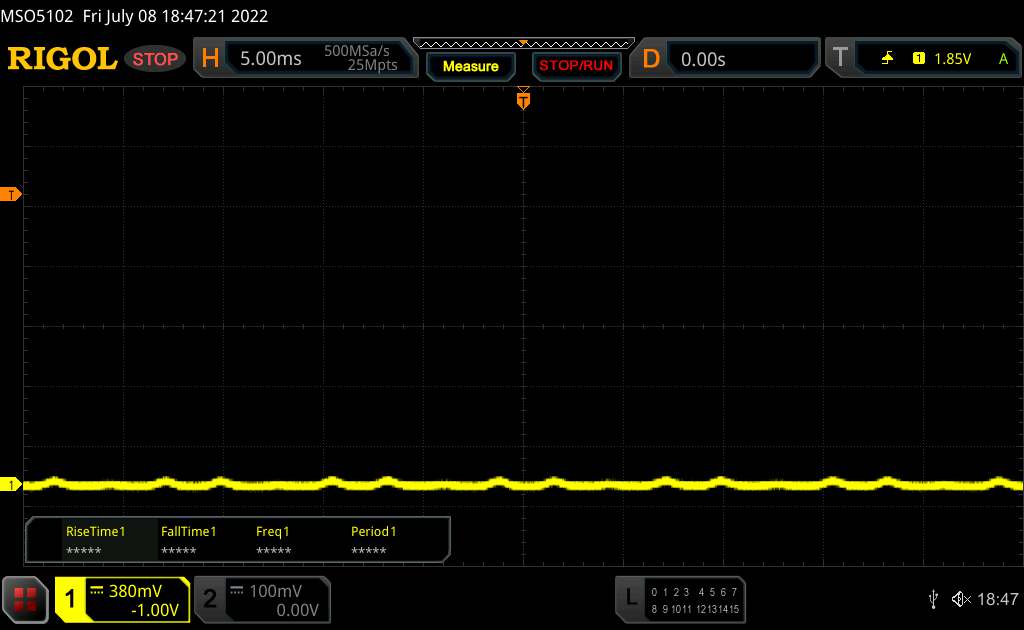The image size is (1024, 630).
Task: Enable channel 2 showing 100mV
Action: 260,600
